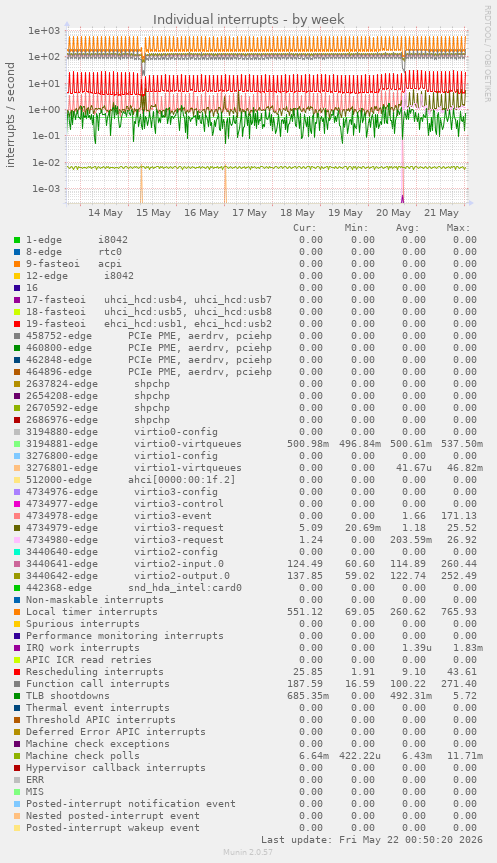Click the Machine check polls color swatch
This screenshot has width=497, height=863.
(17, 756)
